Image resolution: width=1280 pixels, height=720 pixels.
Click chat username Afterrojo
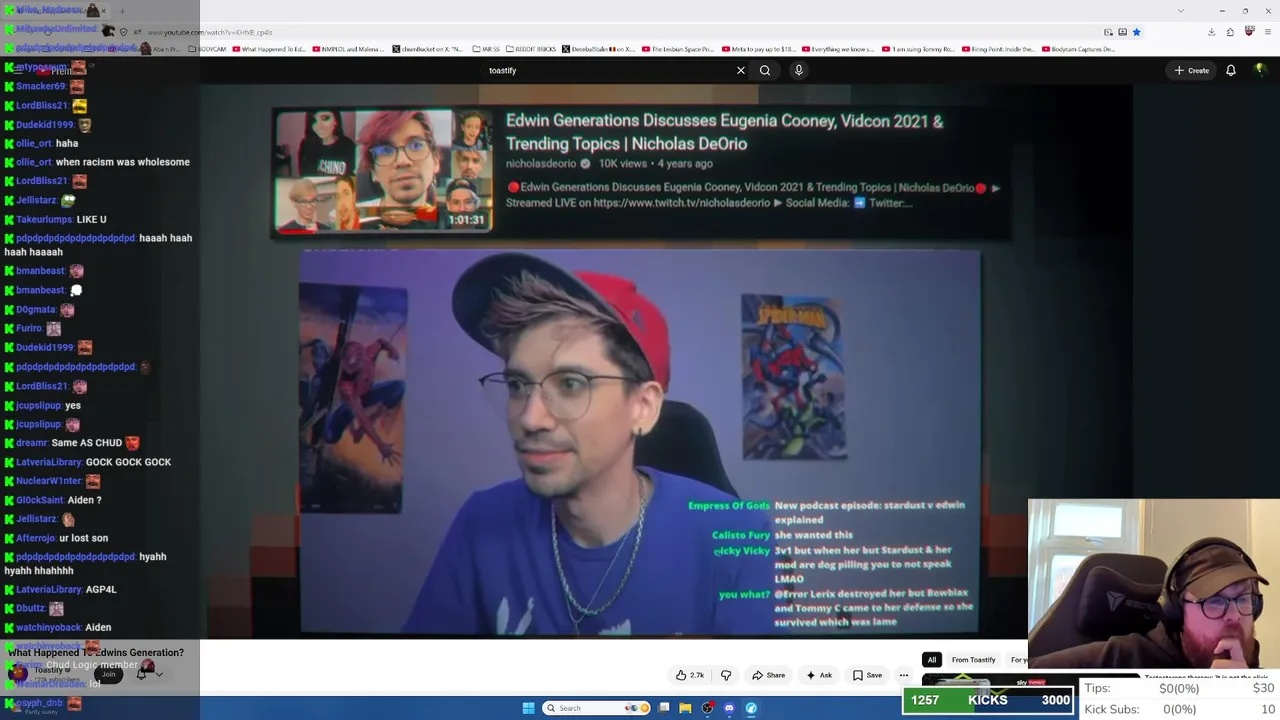click(x=36, y=538)
